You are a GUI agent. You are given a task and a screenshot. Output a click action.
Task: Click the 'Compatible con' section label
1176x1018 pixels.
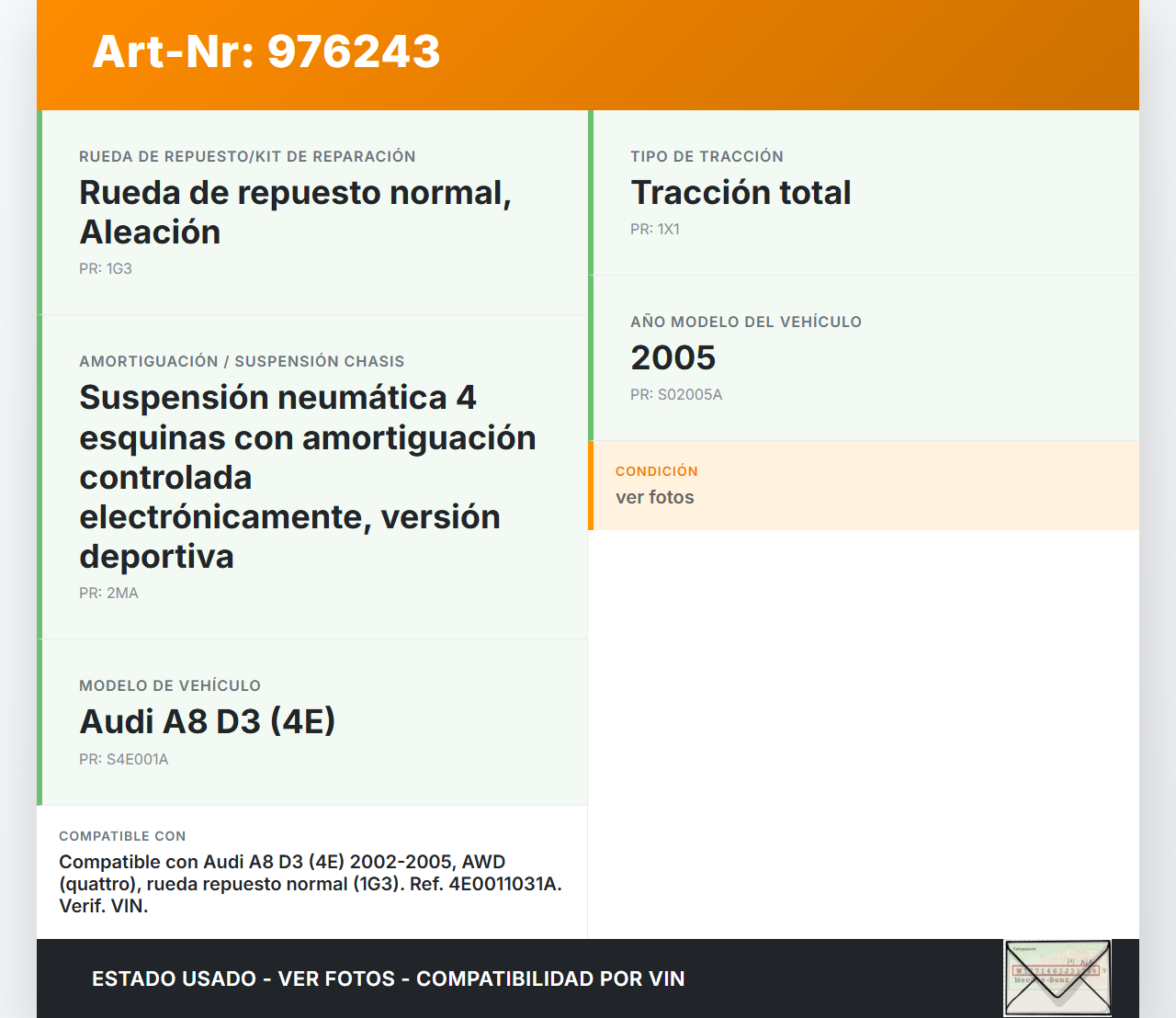(122, 836)
